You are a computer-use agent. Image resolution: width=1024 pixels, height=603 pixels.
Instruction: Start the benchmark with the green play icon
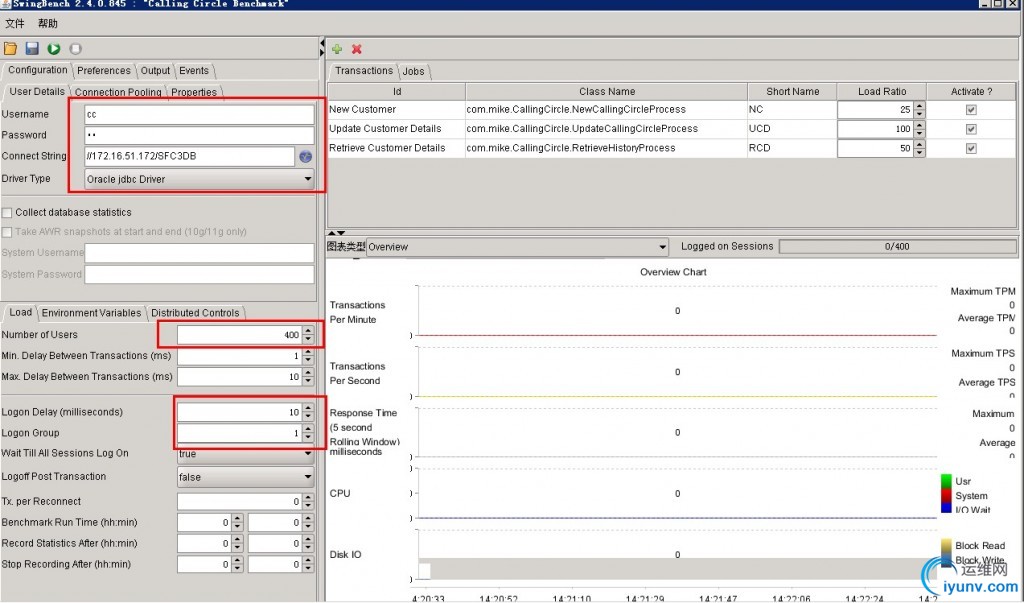click(x=54, y=48)
